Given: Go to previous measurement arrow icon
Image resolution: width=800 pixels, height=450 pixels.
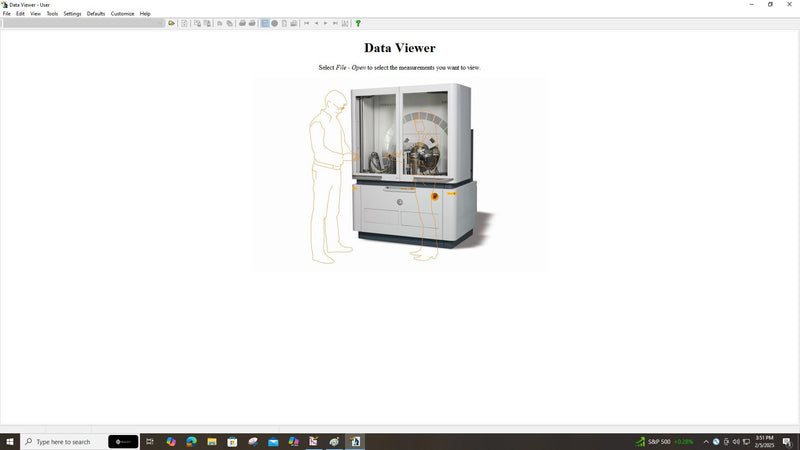Looking at the screenshot, I should point(316,23).
